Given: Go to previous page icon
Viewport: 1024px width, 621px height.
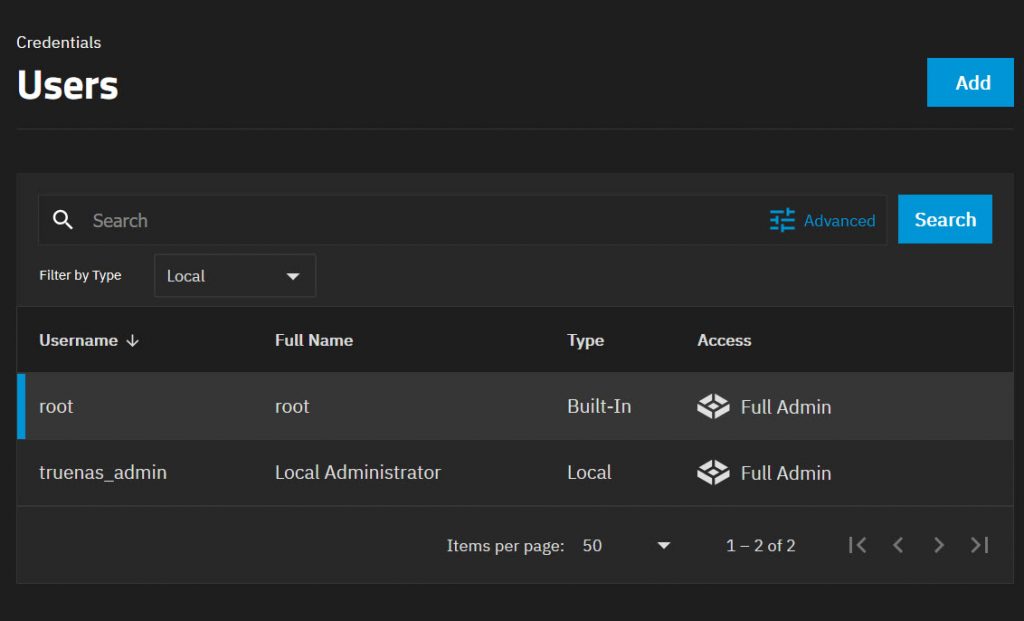Looking at the screenshot, I should click(898, 545).
